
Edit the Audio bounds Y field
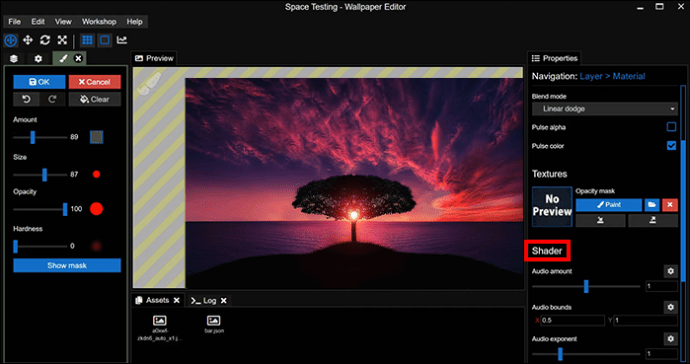coord(646,320)
